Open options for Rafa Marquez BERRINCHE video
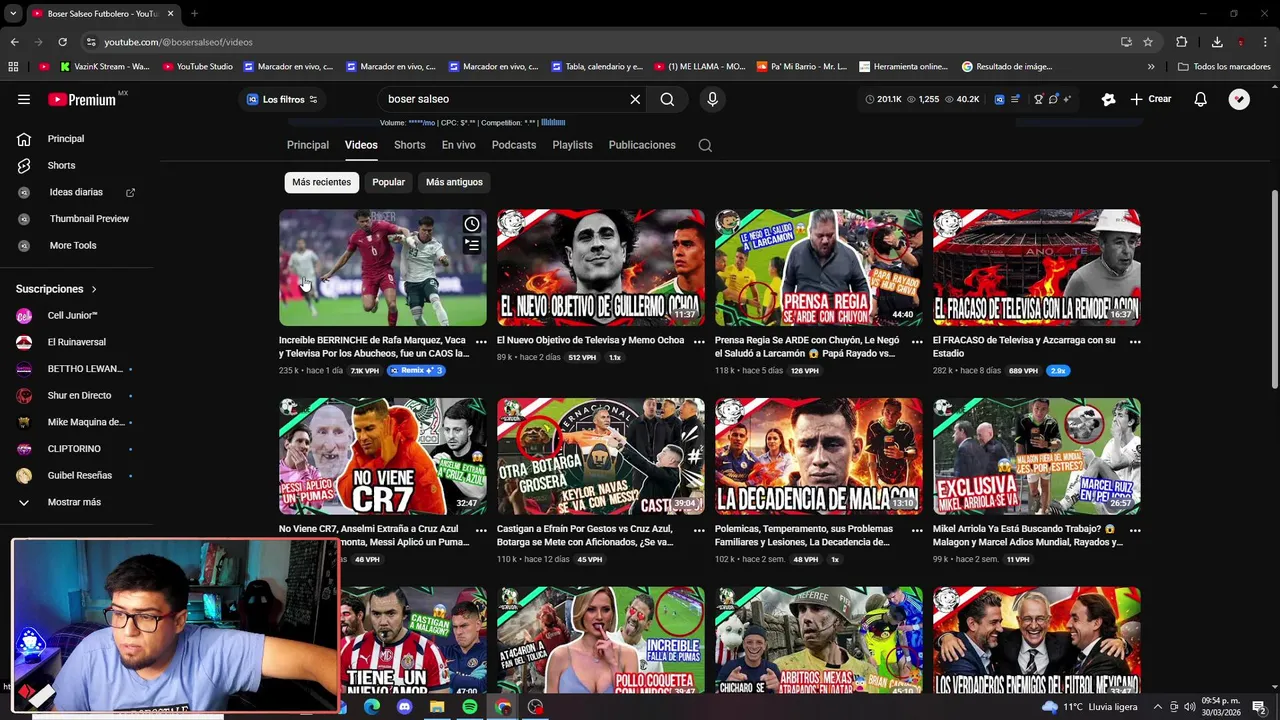 481,342
